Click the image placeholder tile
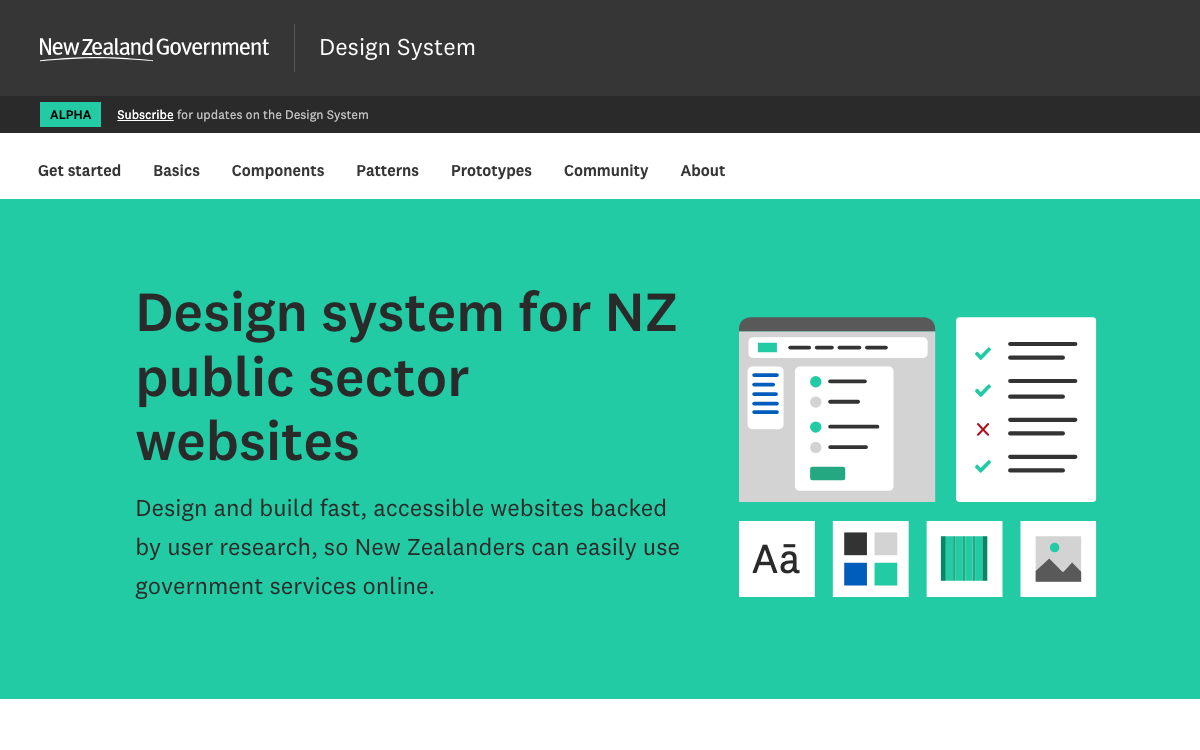This screenshot has height=750, width=1200. coord(1058,559)
